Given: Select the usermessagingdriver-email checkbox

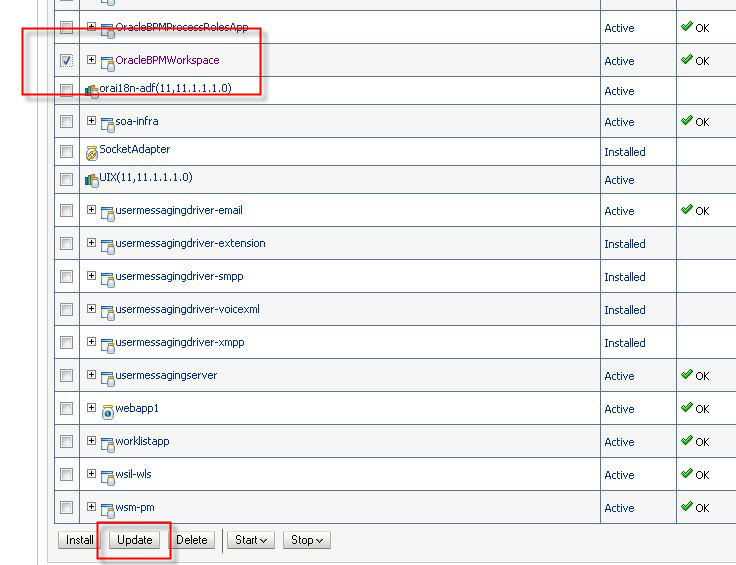Looking at the screenshot, I should (66, 211).
